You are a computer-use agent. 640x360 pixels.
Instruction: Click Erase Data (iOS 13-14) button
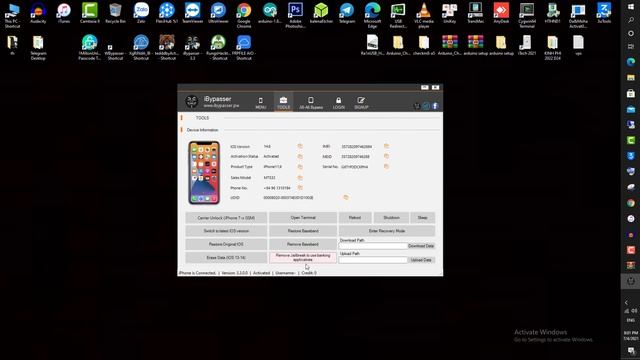226,258
